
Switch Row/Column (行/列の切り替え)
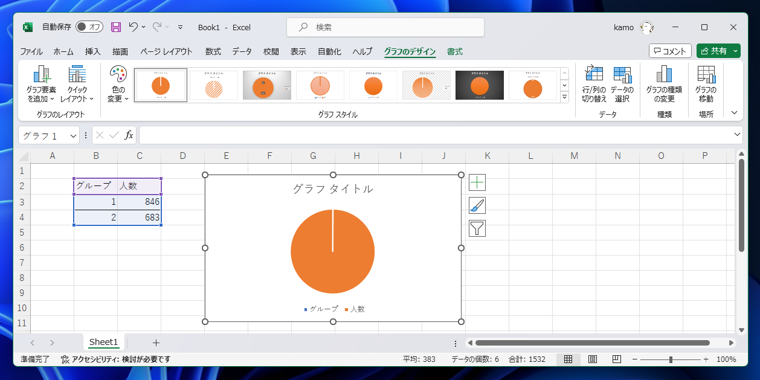point(594,84)
